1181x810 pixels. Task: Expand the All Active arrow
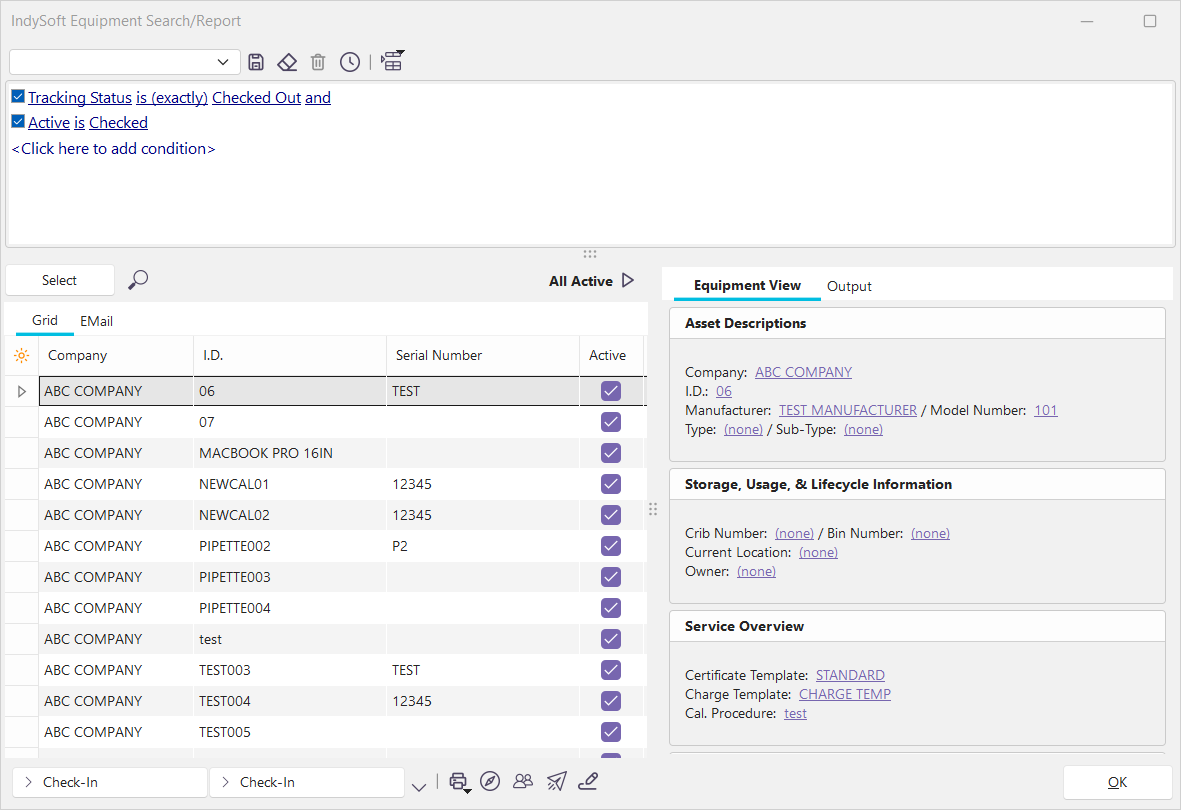click(628, 281)
